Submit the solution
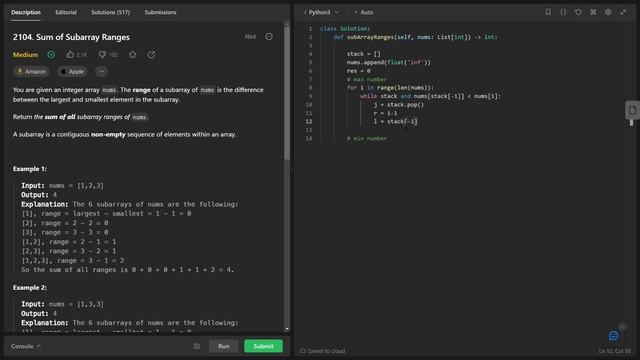 coord(263,346)
